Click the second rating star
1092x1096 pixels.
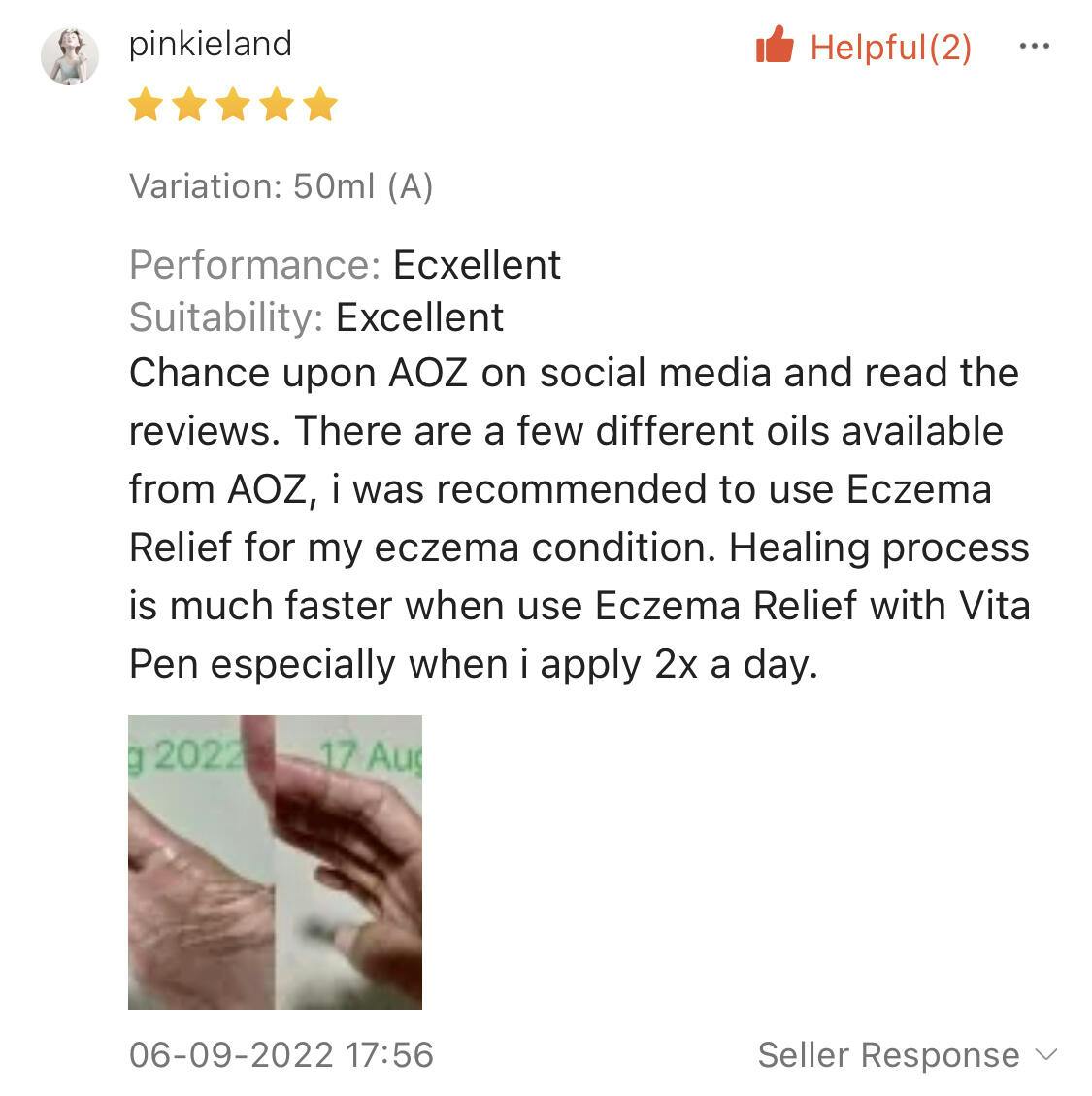[x=189, y=104]
